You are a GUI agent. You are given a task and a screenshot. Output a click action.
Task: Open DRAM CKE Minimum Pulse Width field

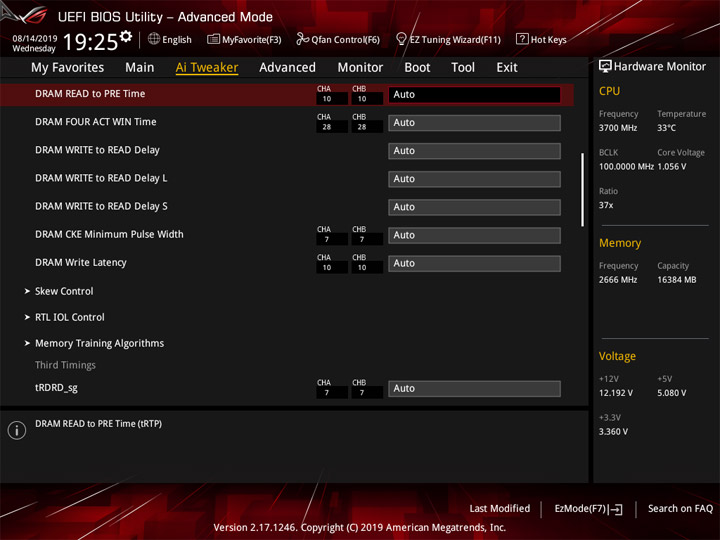point(474,235)
